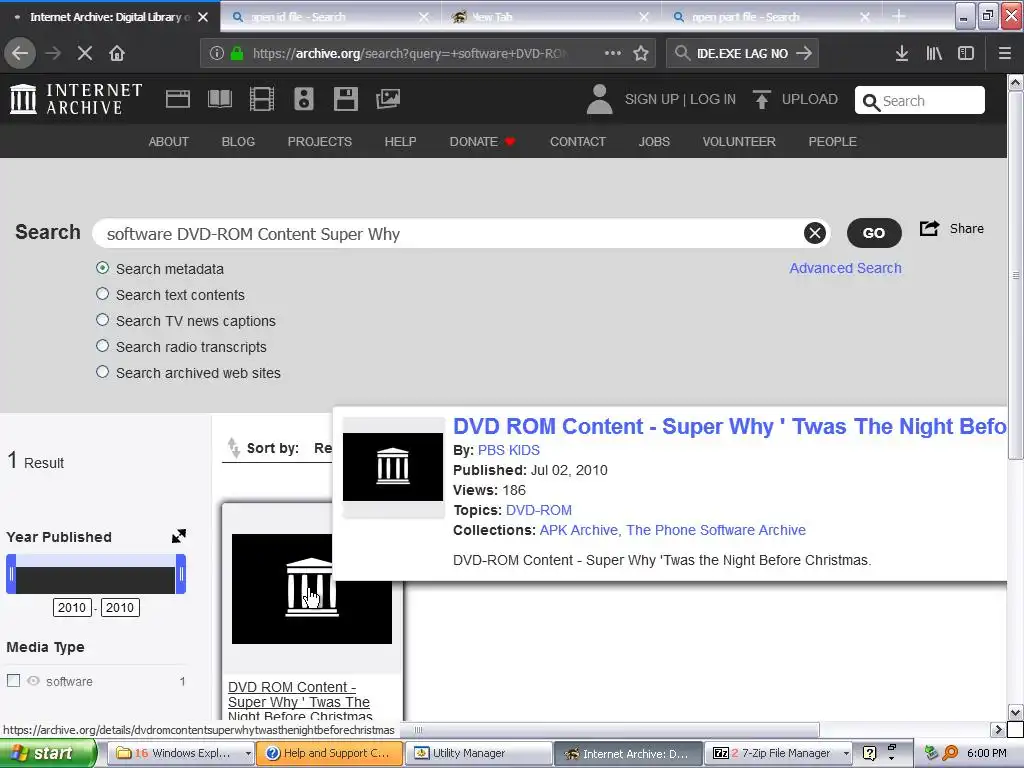This screenshot has width=1024, height=768.
Task: Click the Firefox search bar field
Action: [742, 53]
